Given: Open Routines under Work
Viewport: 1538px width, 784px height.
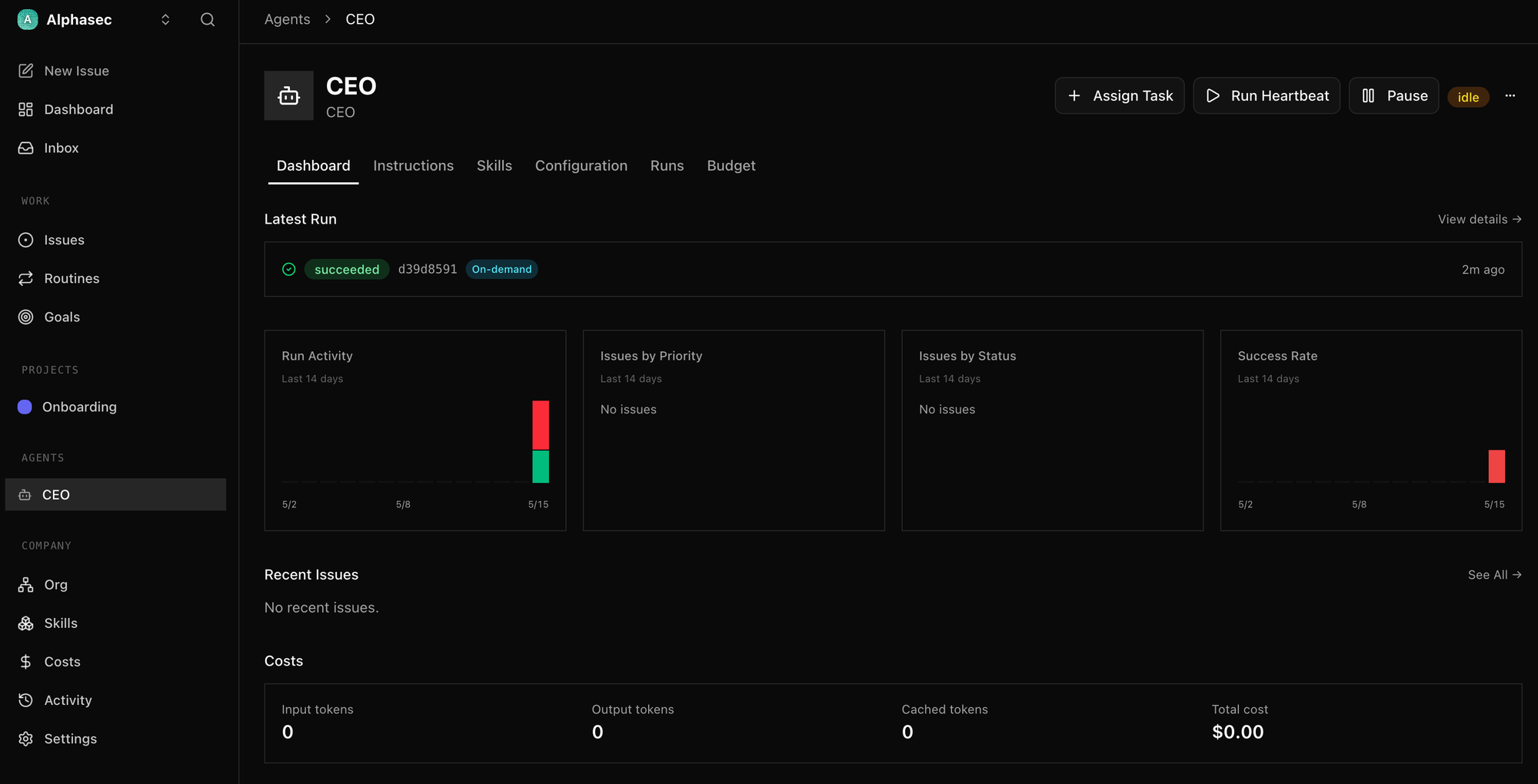Looking at the screenshot, I should click(115, 278).
